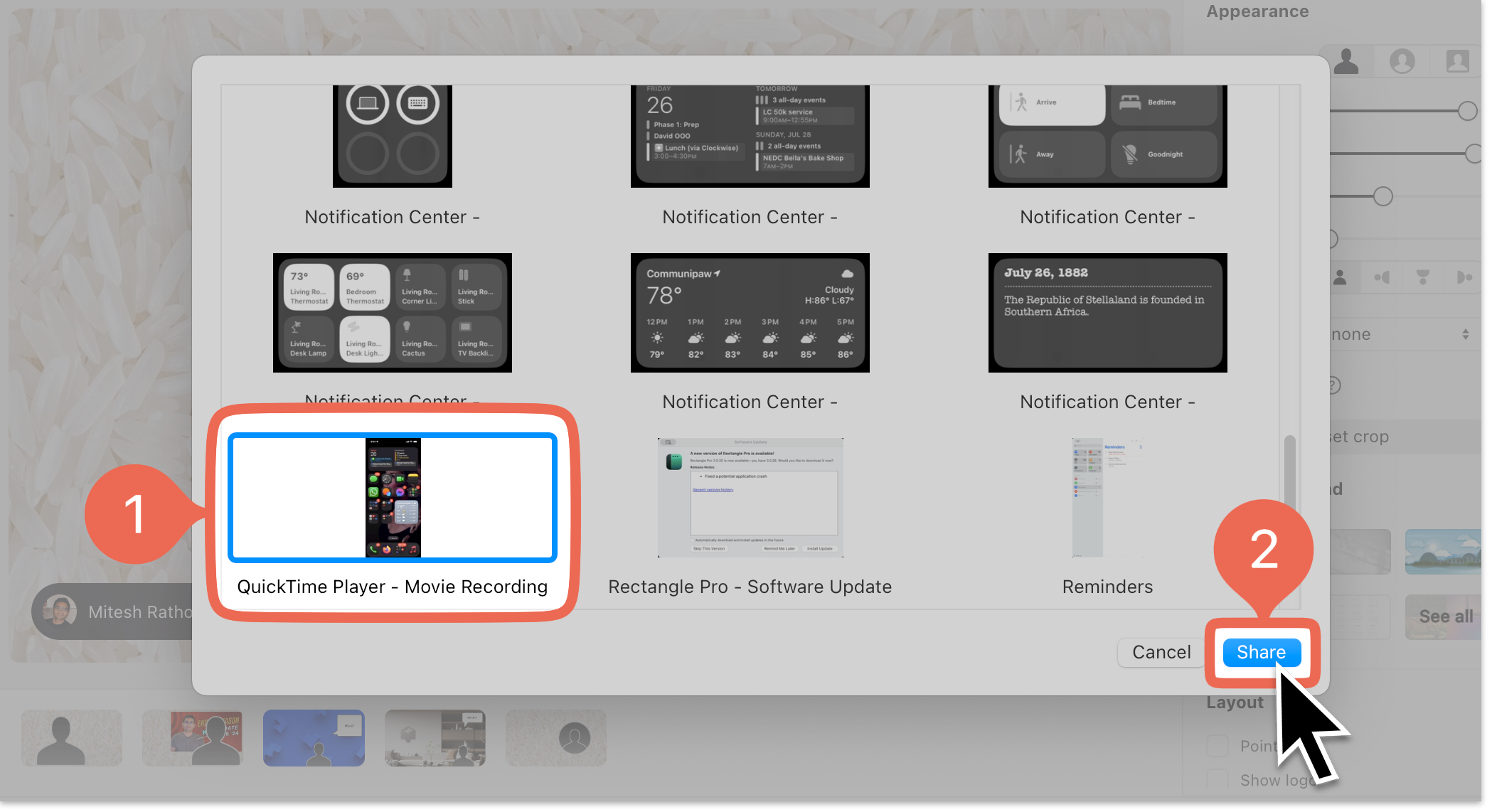
Task: Click the Cancel button
Action: tap(1161, 653)
